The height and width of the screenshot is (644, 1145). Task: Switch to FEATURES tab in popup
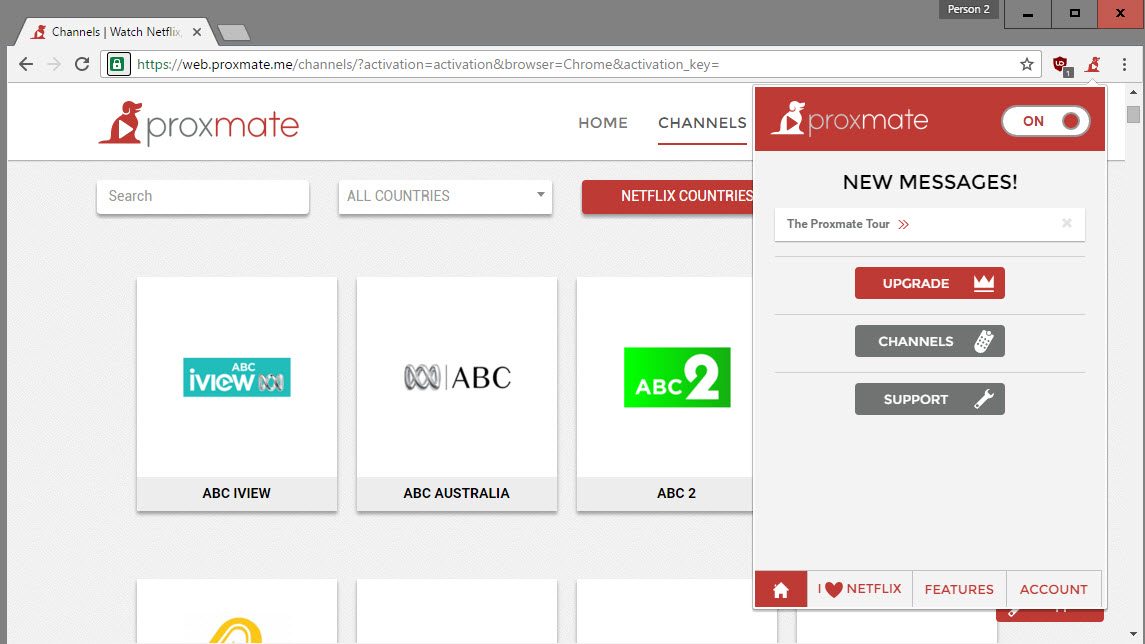coord(959,589)
